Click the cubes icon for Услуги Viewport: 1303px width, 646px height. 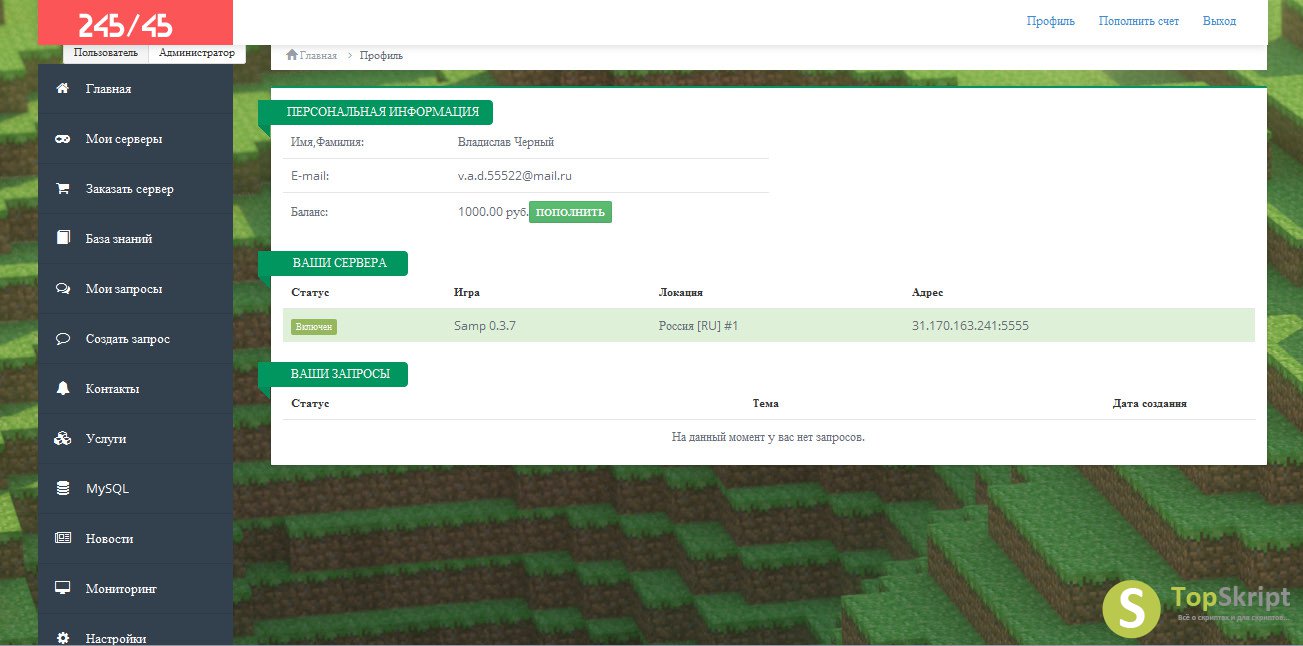pos(63,438)
